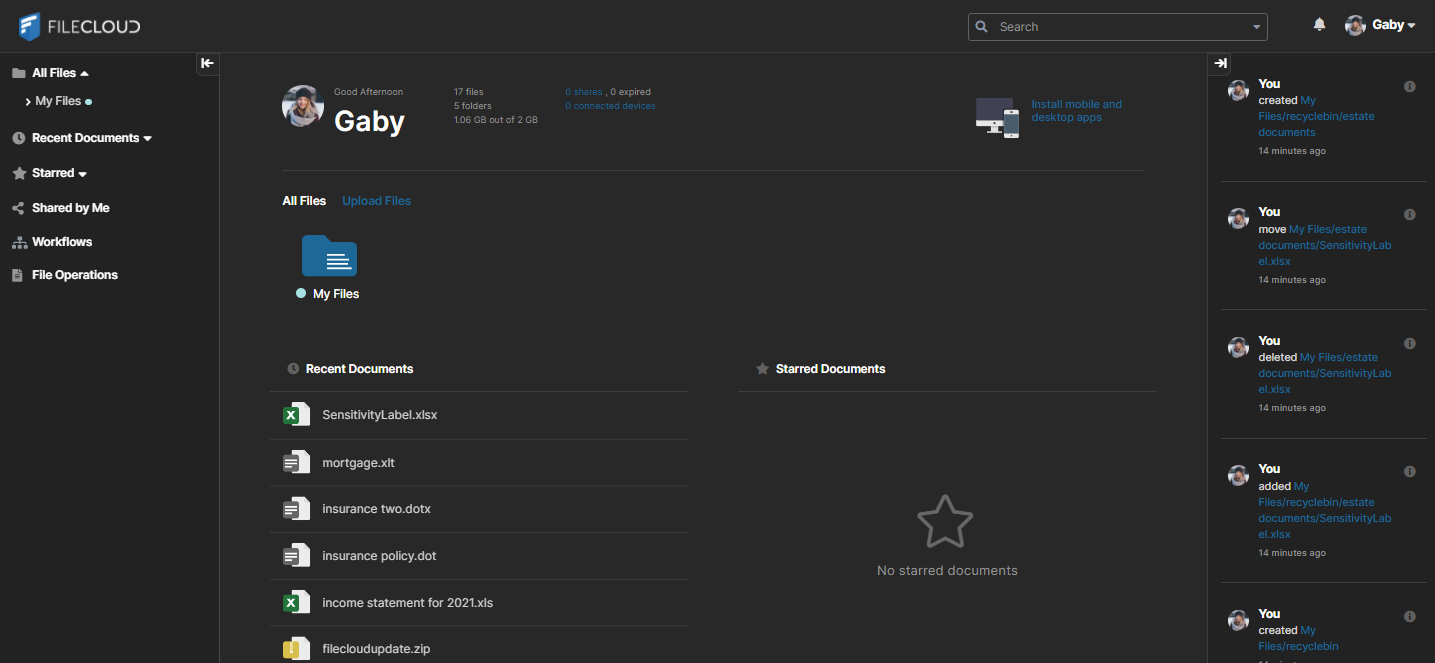Image resolution: width=1435 pixels, height=663 pixels.
Task: Click the zip icon next to filecloudupdate.zip
Action: pos(296,648)
